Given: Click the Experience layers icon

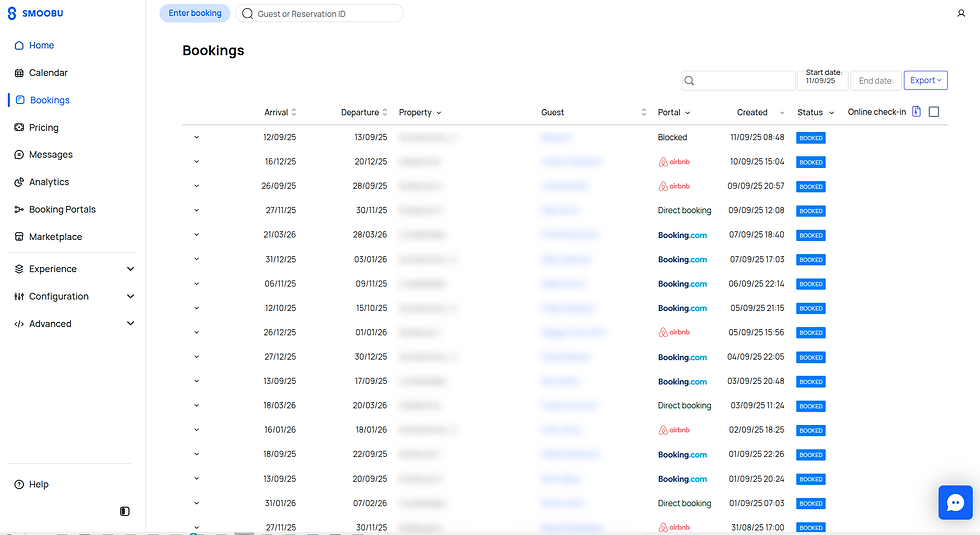Looking at the screenshot, I should [19, 269].
